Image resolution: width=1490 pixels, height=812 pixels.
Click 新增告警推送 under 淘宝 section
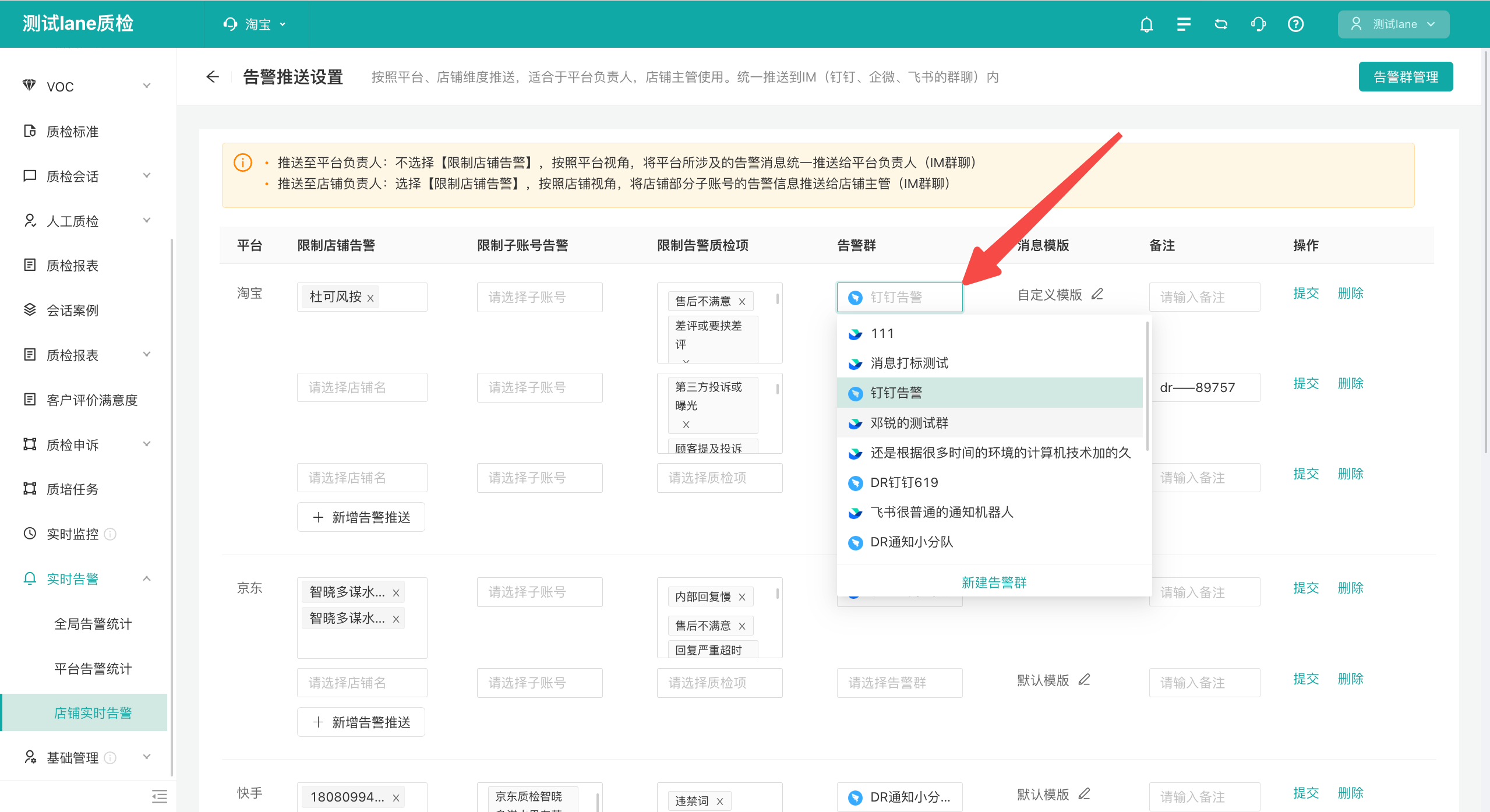tap(361, 517)
